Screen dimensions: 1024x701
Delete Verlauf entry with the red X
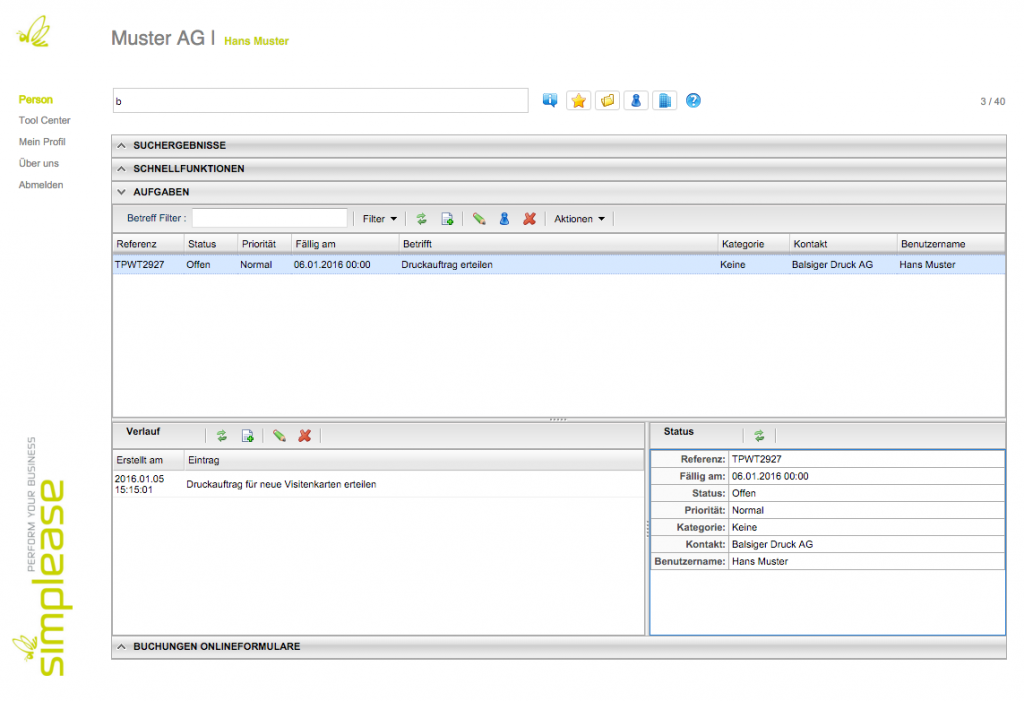click(x=304, y=436)
